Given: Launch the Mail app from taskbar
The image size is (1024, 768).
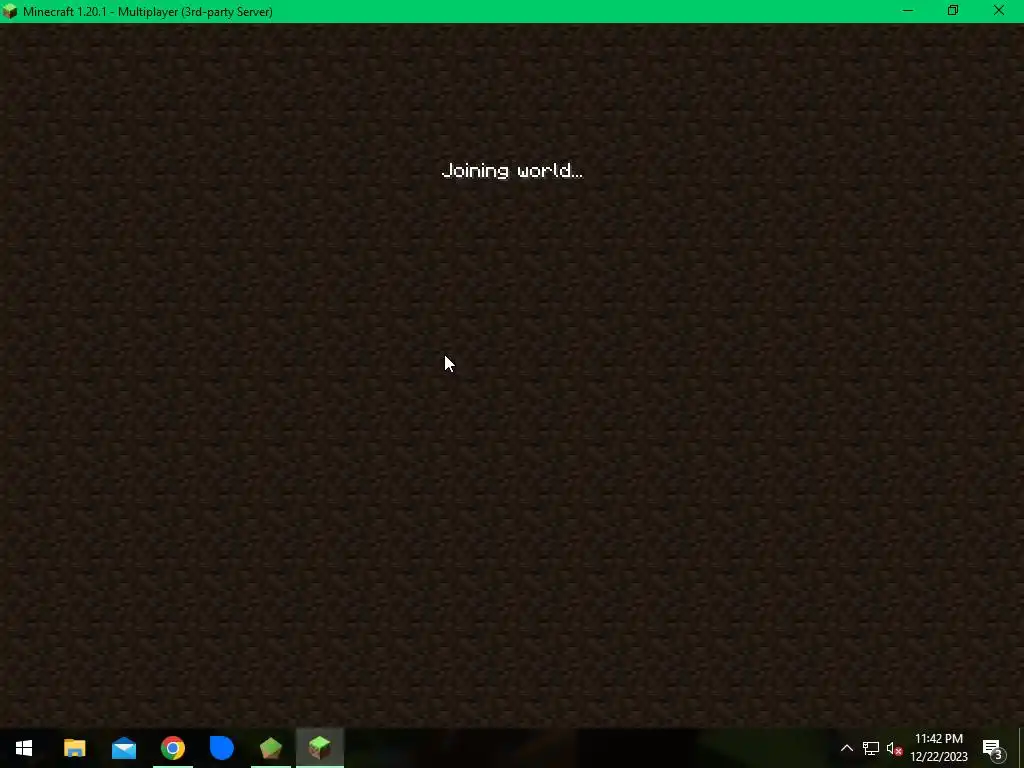Looking at the screenshot, I should point(123,748).
